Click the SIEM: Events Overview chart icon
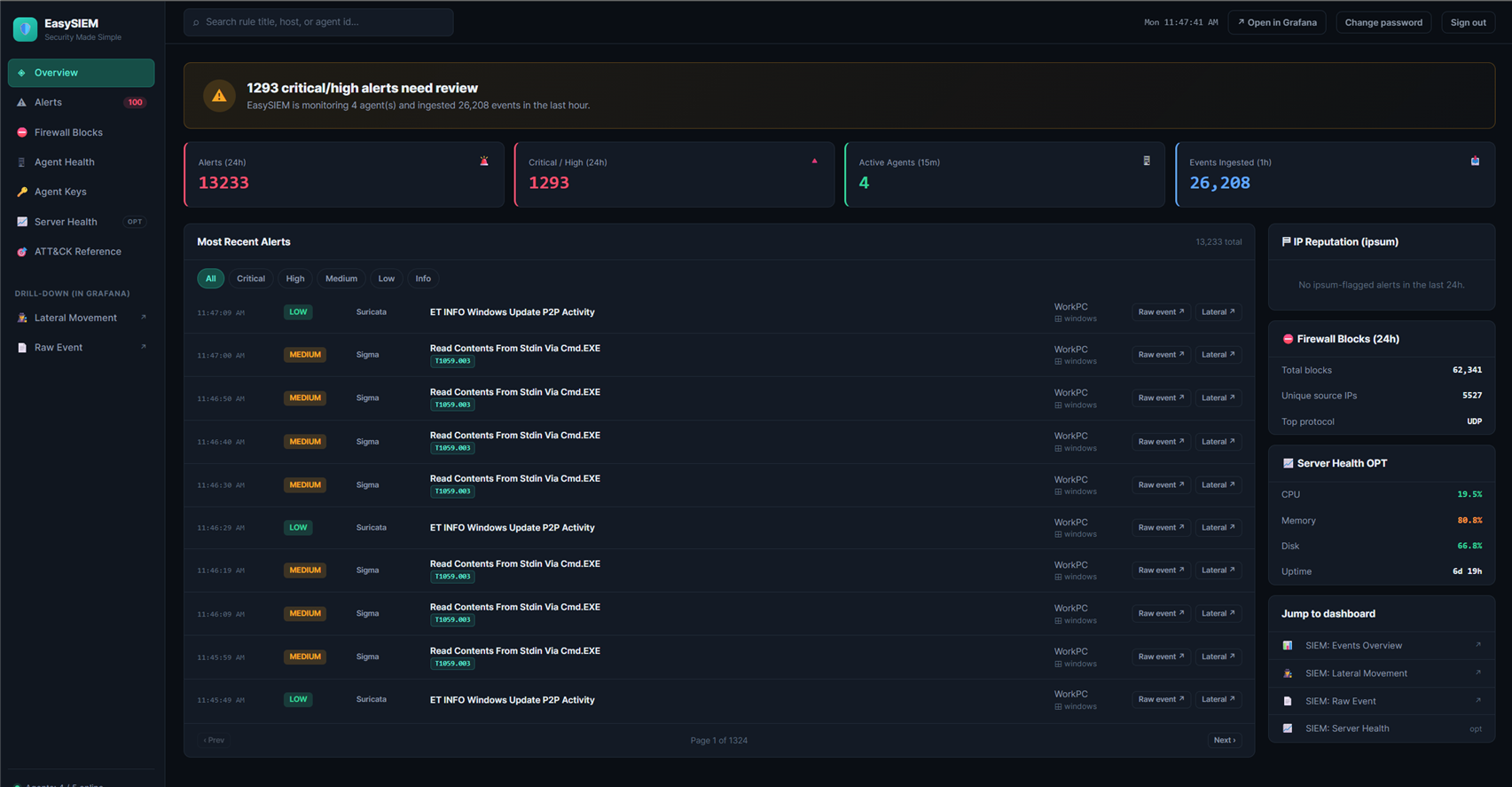Image resolution: width=1512 pixels, height=787 pixels. tap(1288, 646)
